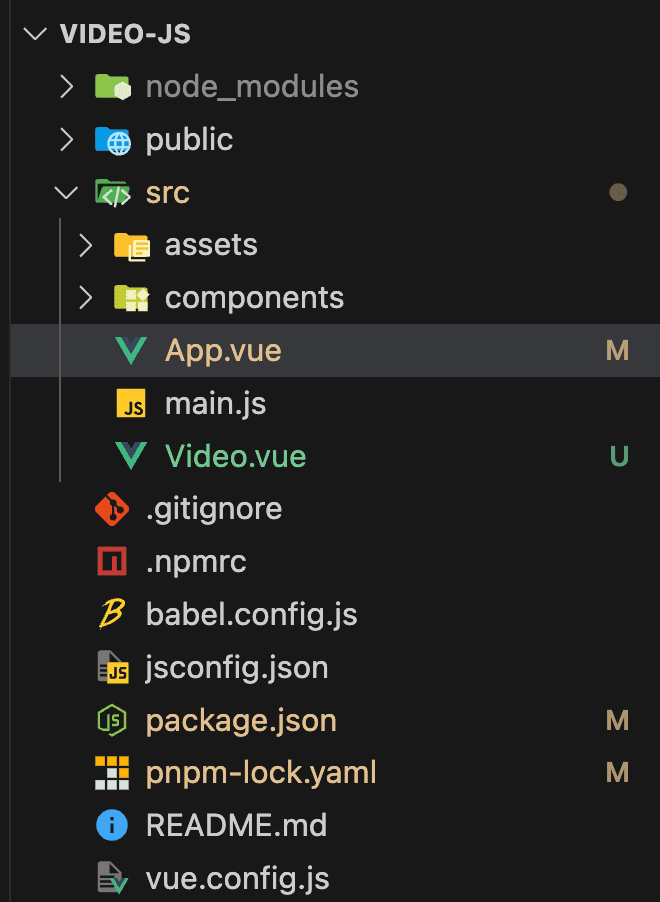Click the jsconfig.json file icon
This screenshot has height=902, width=660.
coord(112,667)
